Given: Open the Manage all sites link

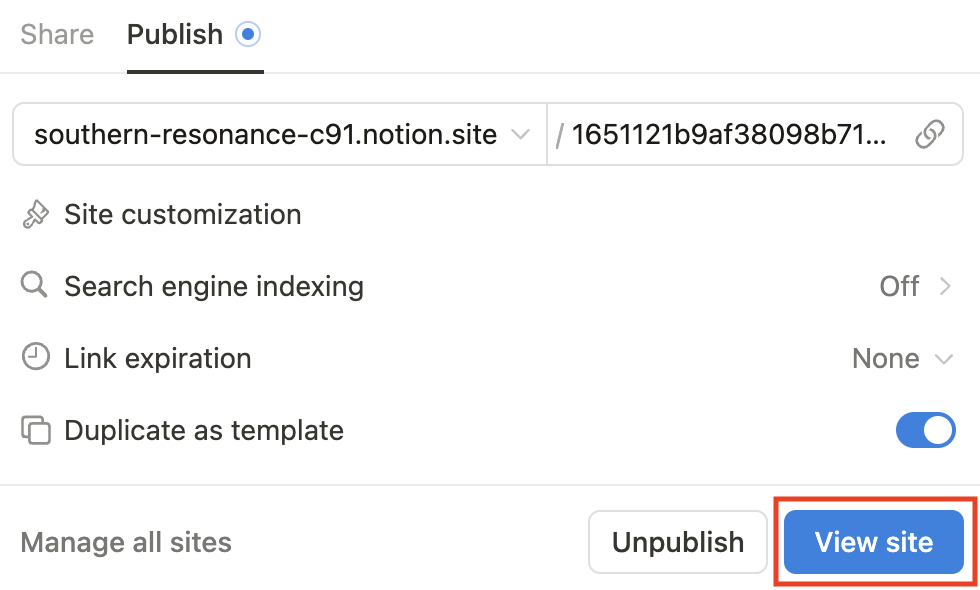Looking at the screenshot, I should click(x=126, y=542).
